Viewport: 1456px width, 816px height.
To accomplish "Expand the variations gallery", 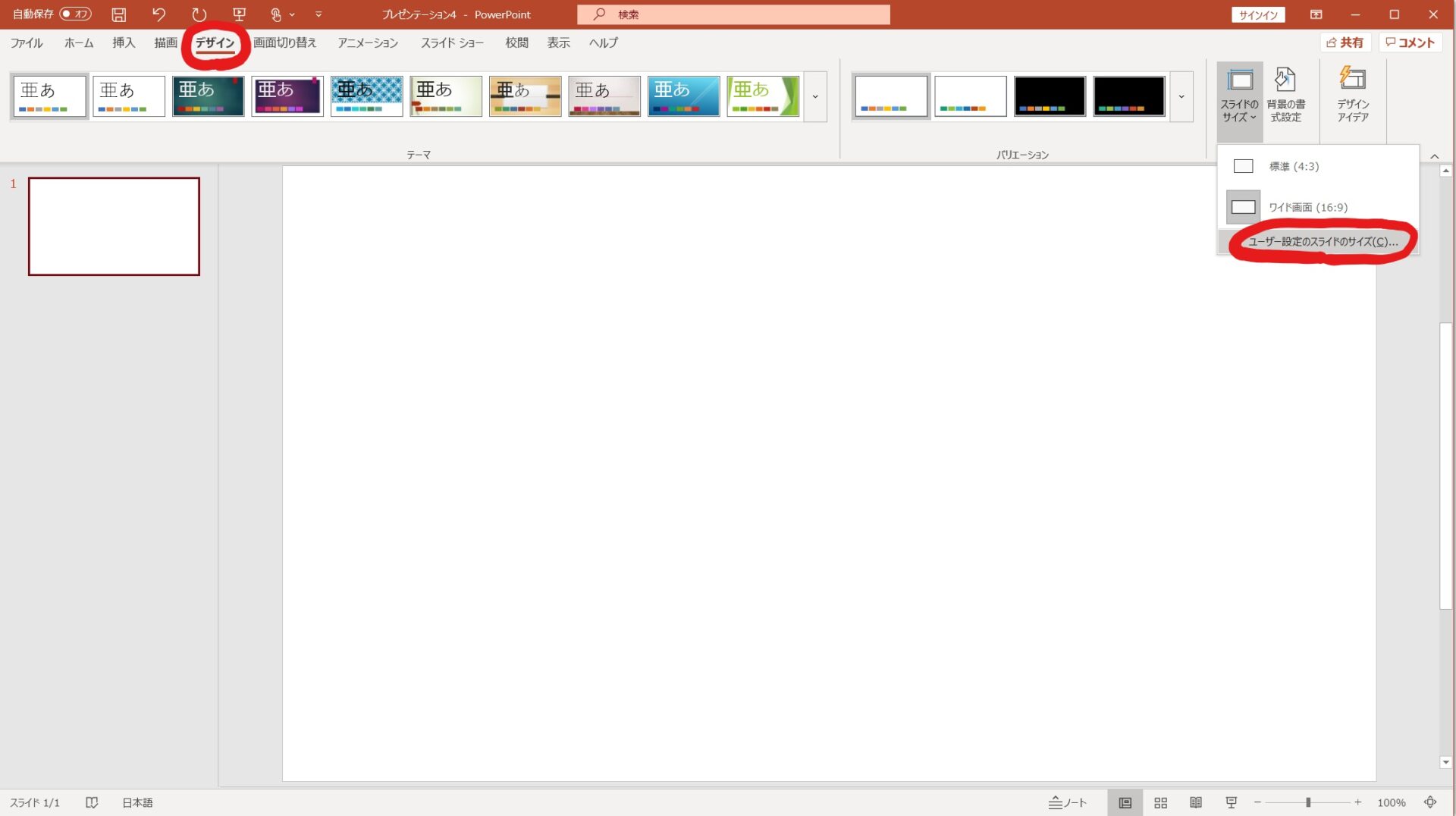I will [x=1181, y=96].
